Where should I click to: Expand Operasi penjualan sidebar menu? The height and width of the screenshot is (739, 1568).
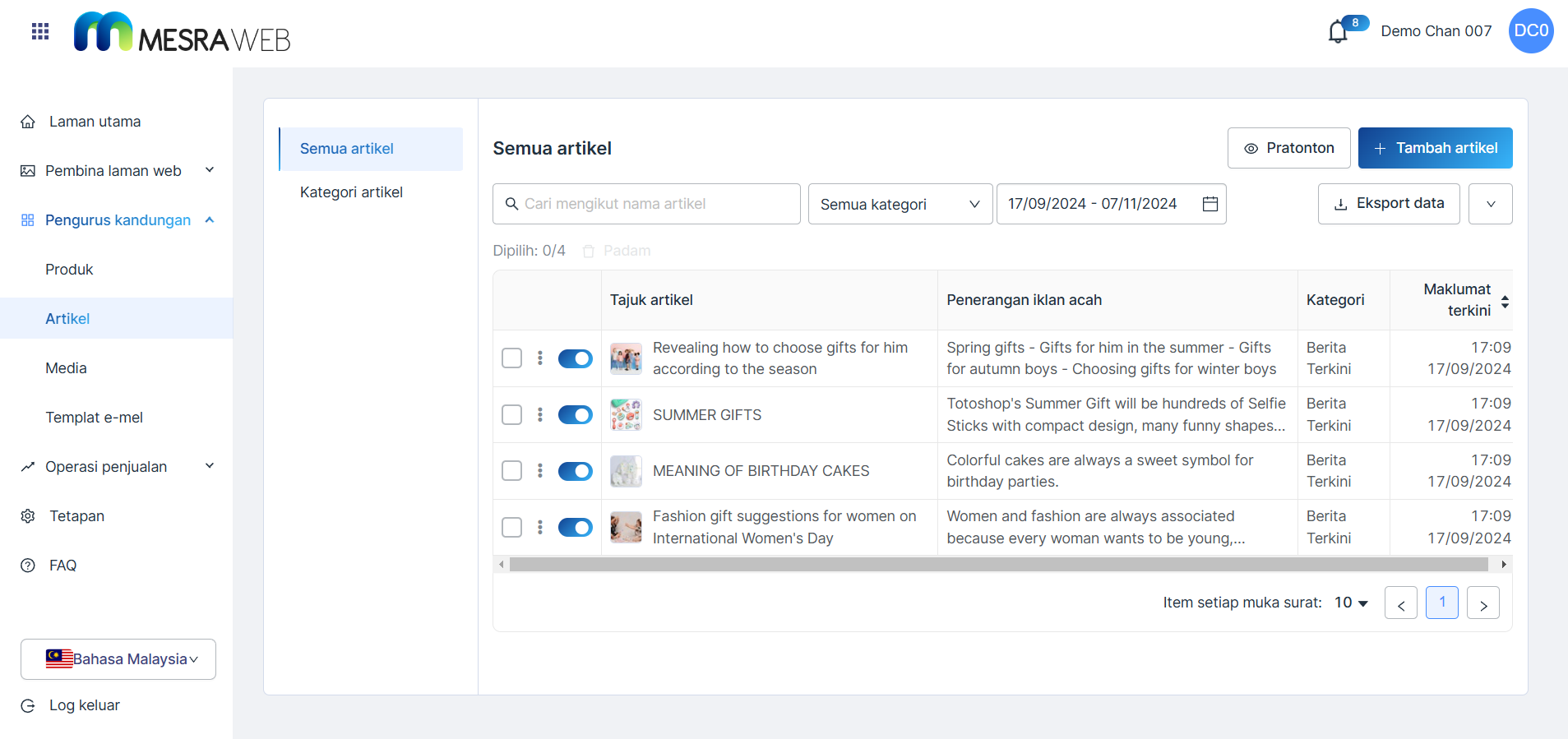pos(117,467)
